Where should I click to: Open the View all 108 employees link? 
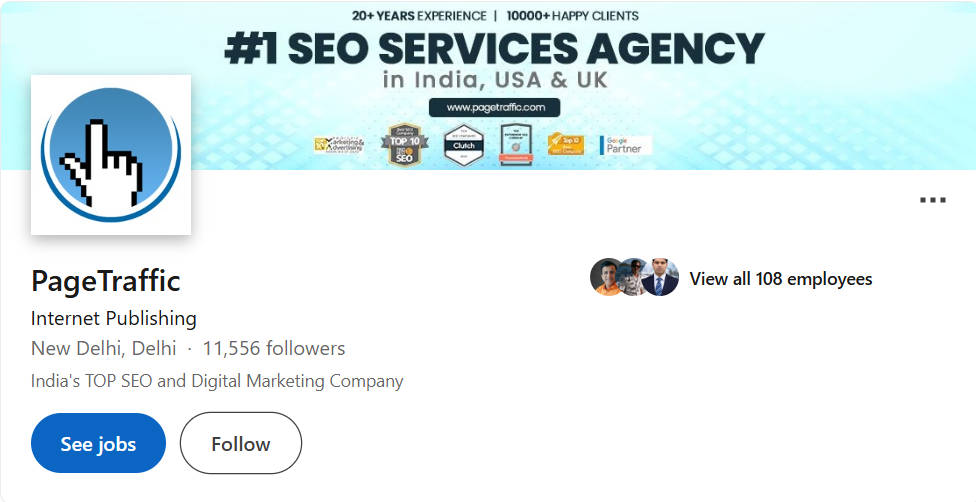(781, 279)
